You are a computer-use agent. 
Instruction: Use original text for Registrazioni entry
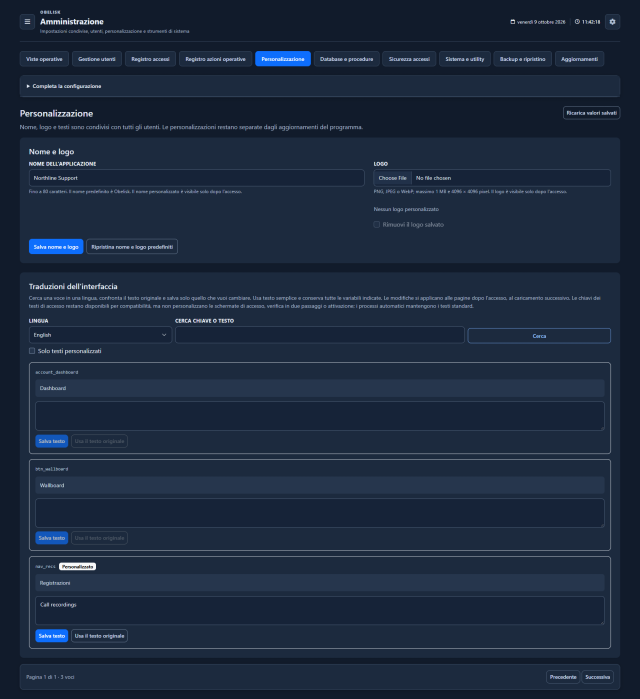point(99,636)
